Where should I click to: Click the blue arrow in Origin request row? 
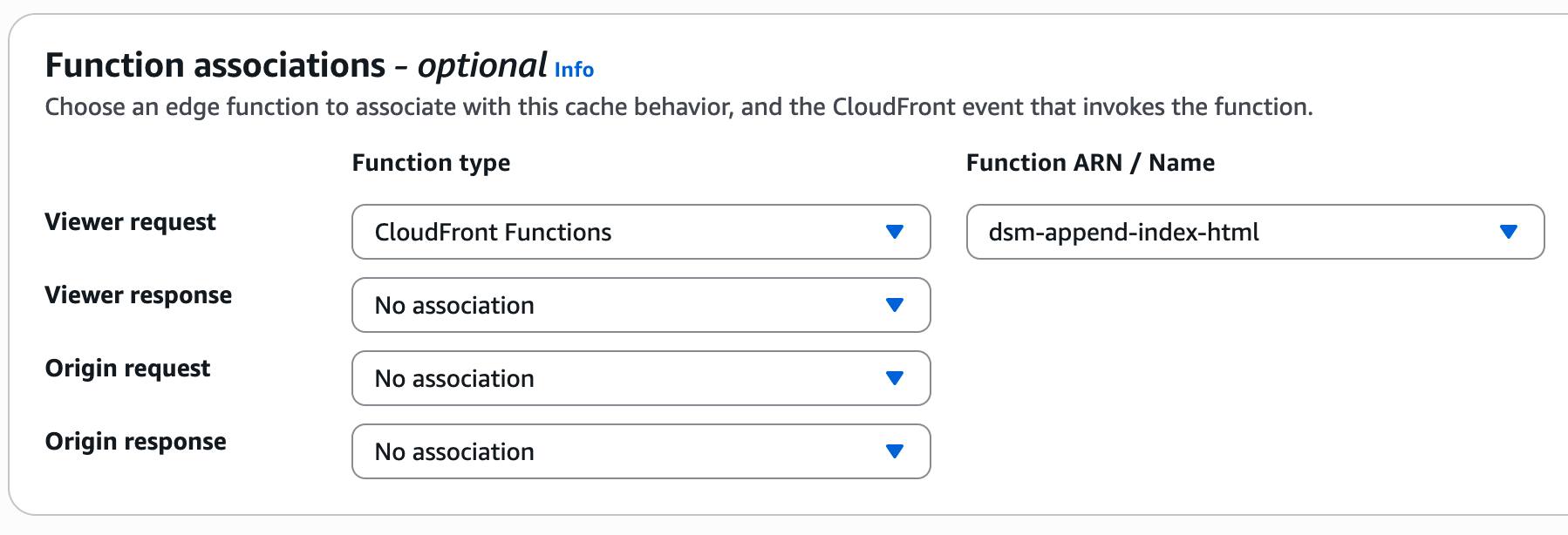click(894, 378)
